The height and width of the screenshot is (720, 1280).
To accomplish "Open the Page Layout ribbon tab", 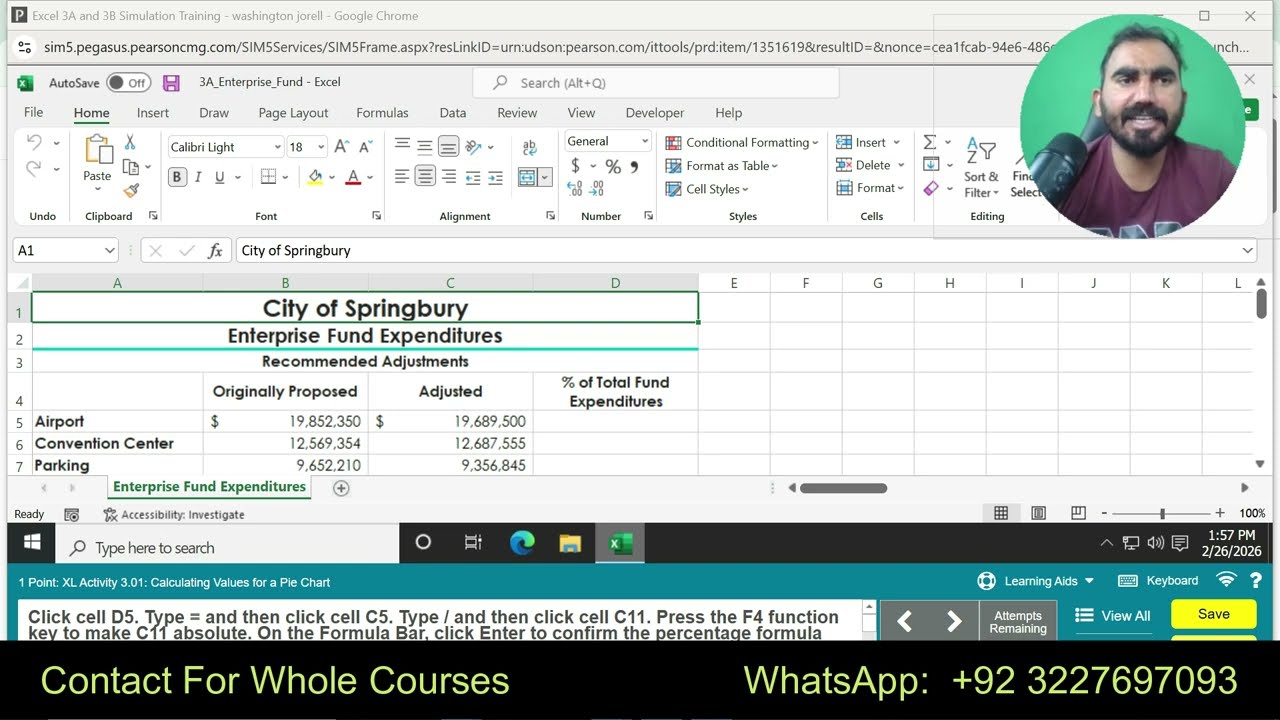I will pos(293,113).
